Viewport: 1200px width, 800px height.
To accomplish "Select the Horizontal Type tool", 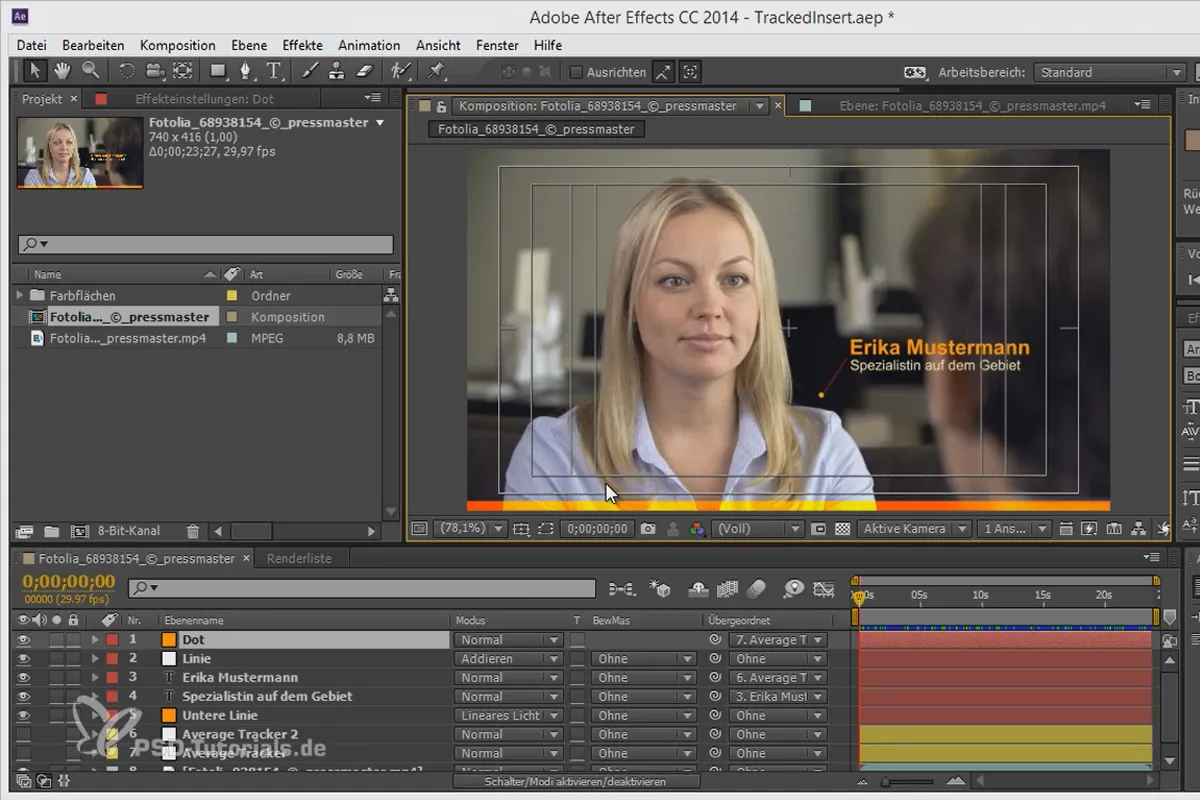I will coord(273,71).
